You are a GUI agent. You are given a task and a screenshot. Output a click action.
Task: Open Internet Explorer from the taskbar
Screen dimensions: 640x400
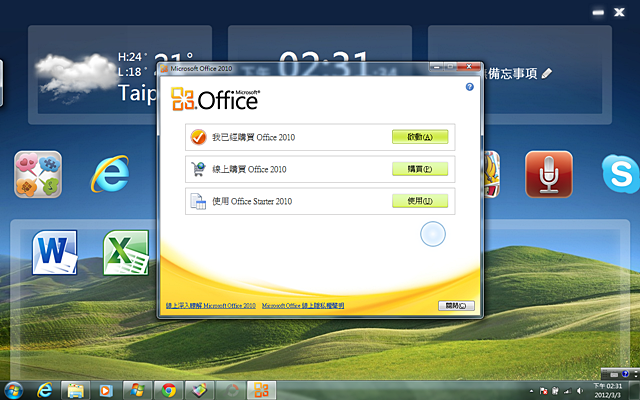[44, 391]
